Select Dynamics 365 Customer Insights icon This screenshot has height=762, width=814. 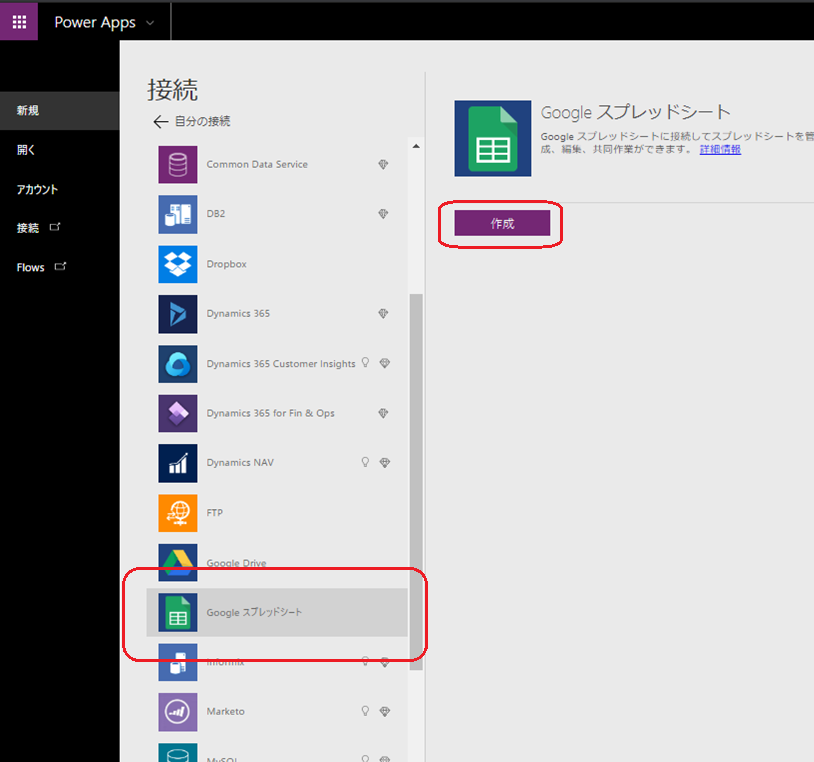pyautogui.click(x=178, y=364)
